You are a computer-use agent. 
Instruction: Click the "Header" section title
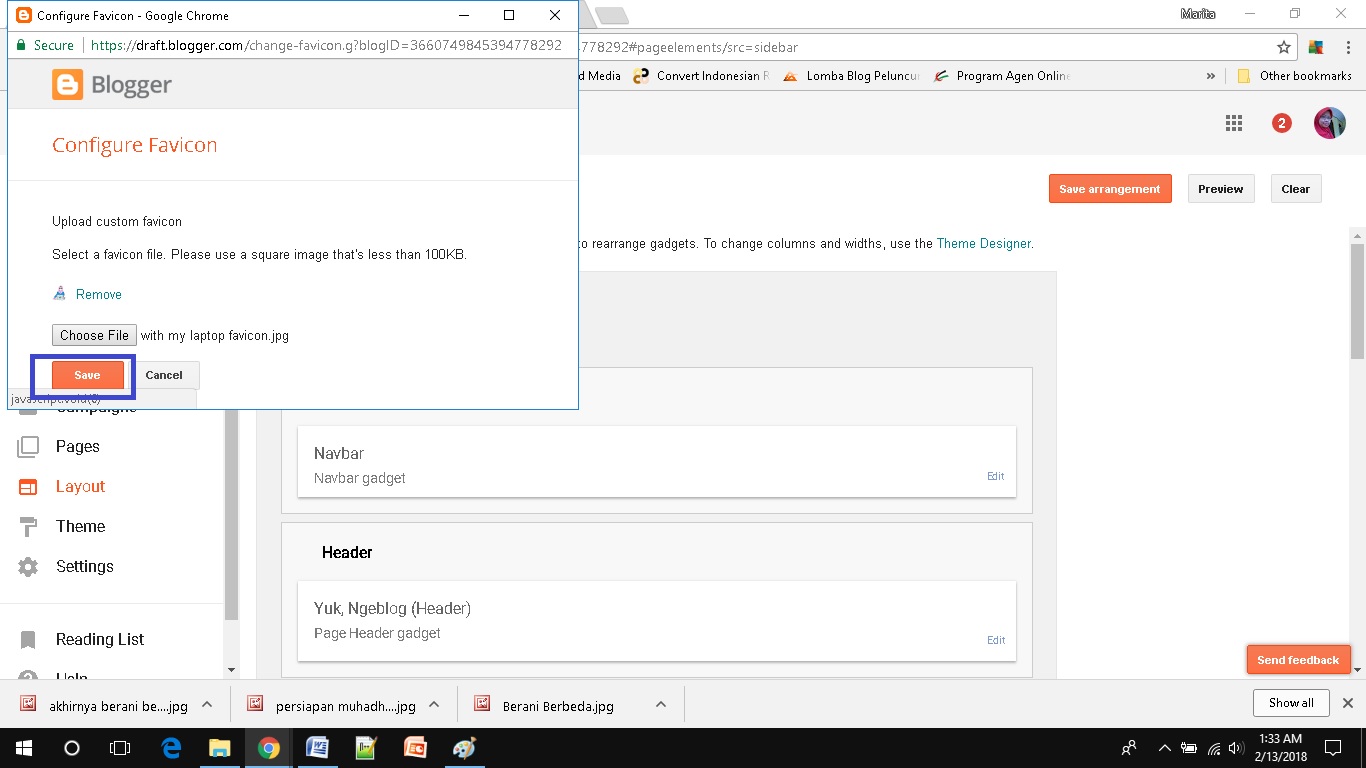pos(347,552)
